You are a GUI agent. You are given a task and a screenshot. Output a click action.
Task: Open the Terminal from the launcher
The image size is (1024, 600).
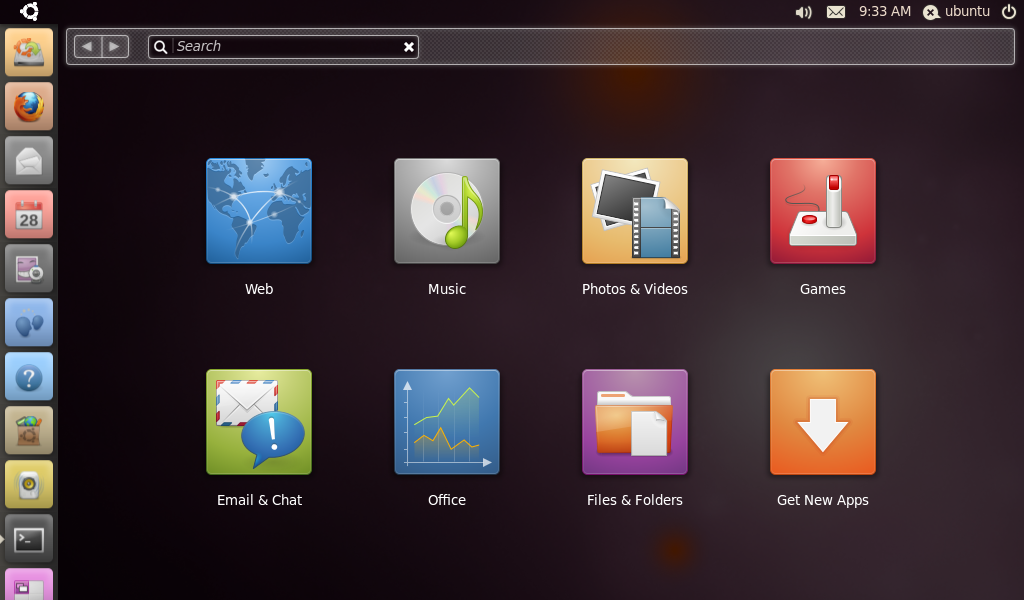(29, 539)
